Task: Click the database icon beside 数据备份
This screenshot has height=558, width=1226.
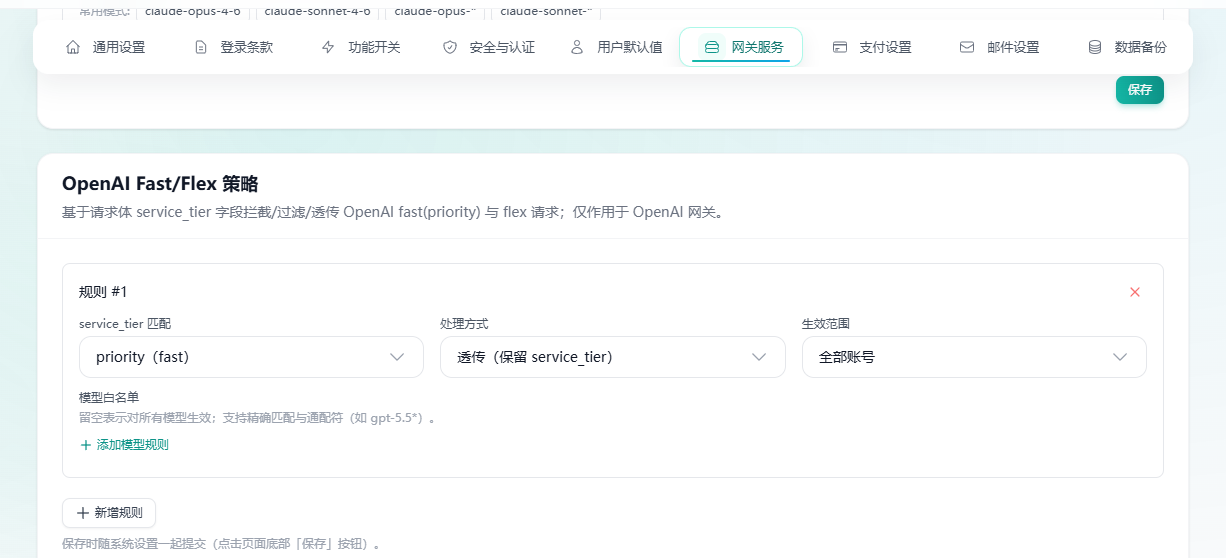Action: coord(1095,47)
